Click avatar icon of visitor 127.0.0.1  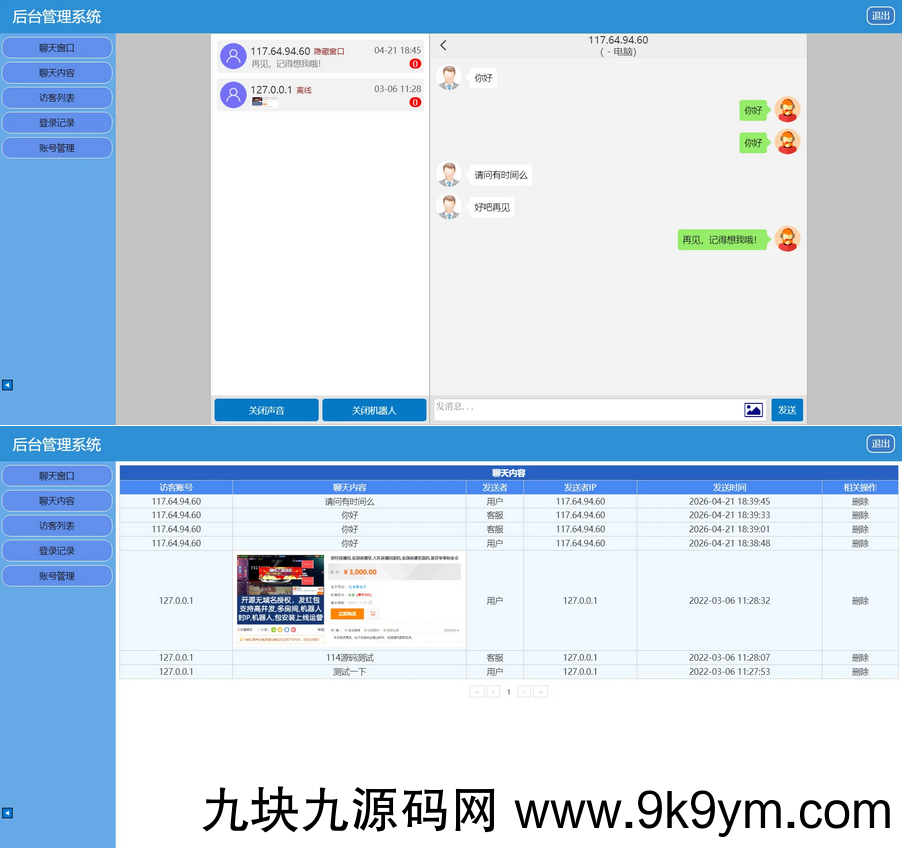[233, 95]
